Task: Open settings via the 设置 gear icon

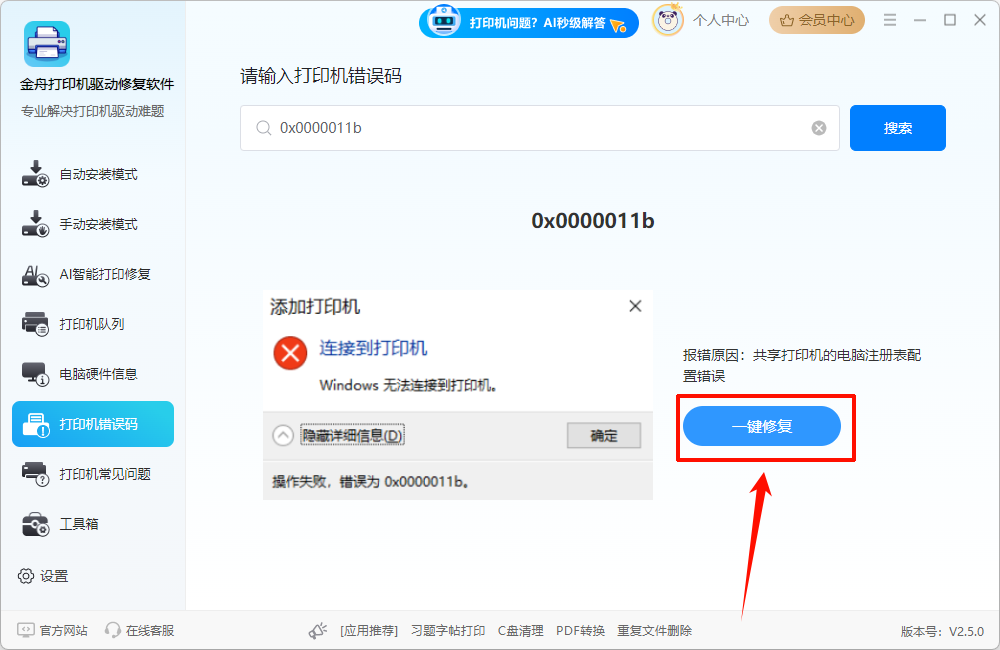Action: click(x=28, y=575)
